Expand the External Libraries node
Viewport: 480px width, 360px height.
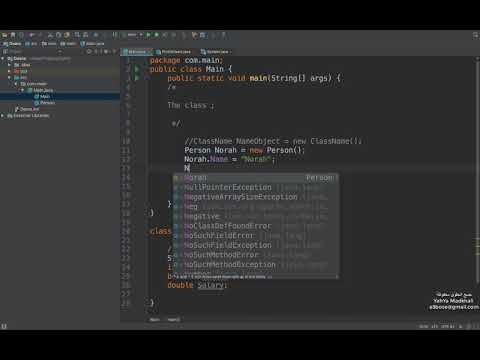tap(3, 116)
